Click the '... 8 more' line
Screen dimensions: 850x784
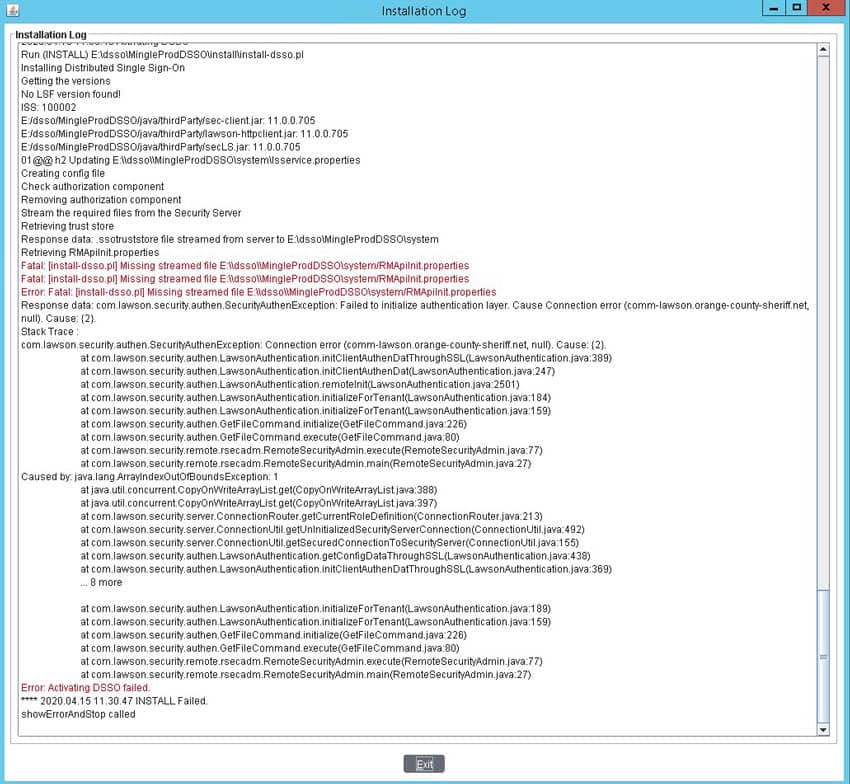point(101,582)
